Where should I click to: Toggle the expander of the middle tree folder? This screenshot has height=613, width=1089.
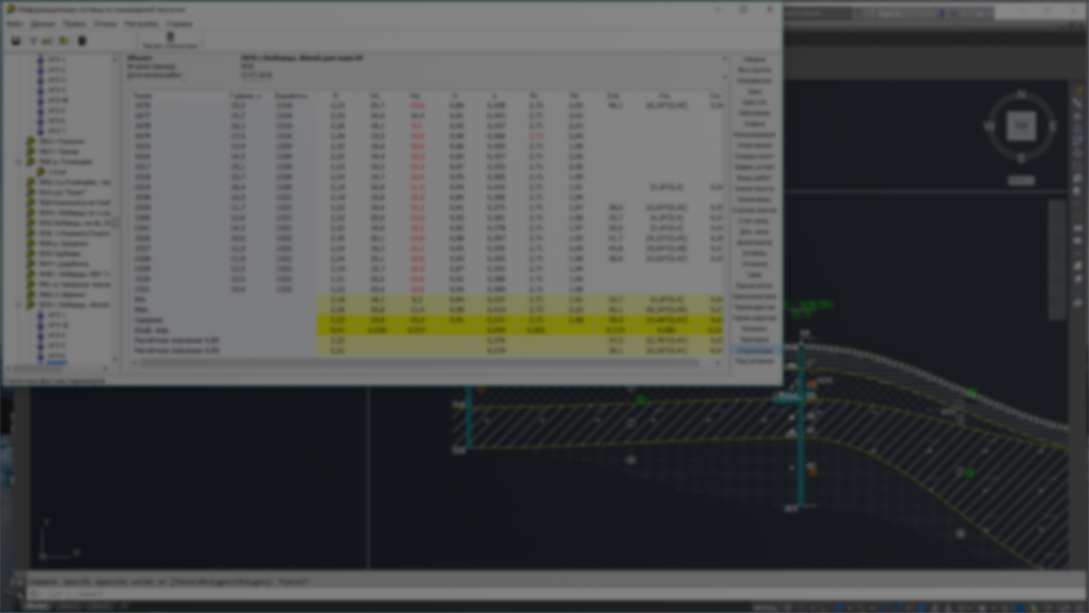19,162
